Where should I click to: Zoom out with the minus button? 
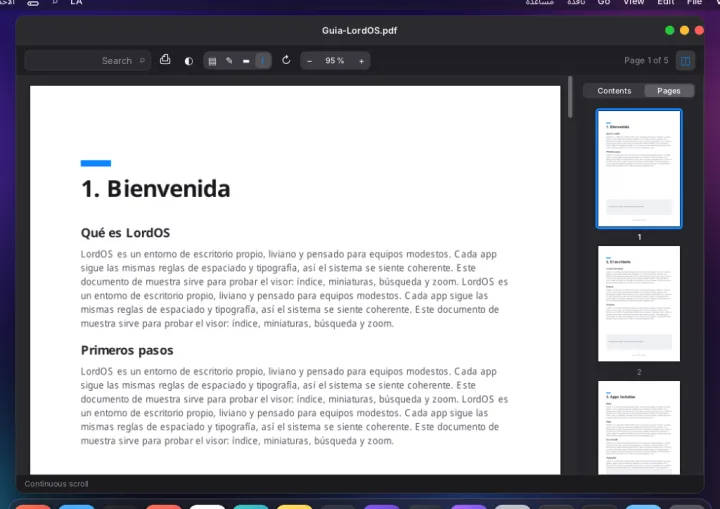coord(309,61)
